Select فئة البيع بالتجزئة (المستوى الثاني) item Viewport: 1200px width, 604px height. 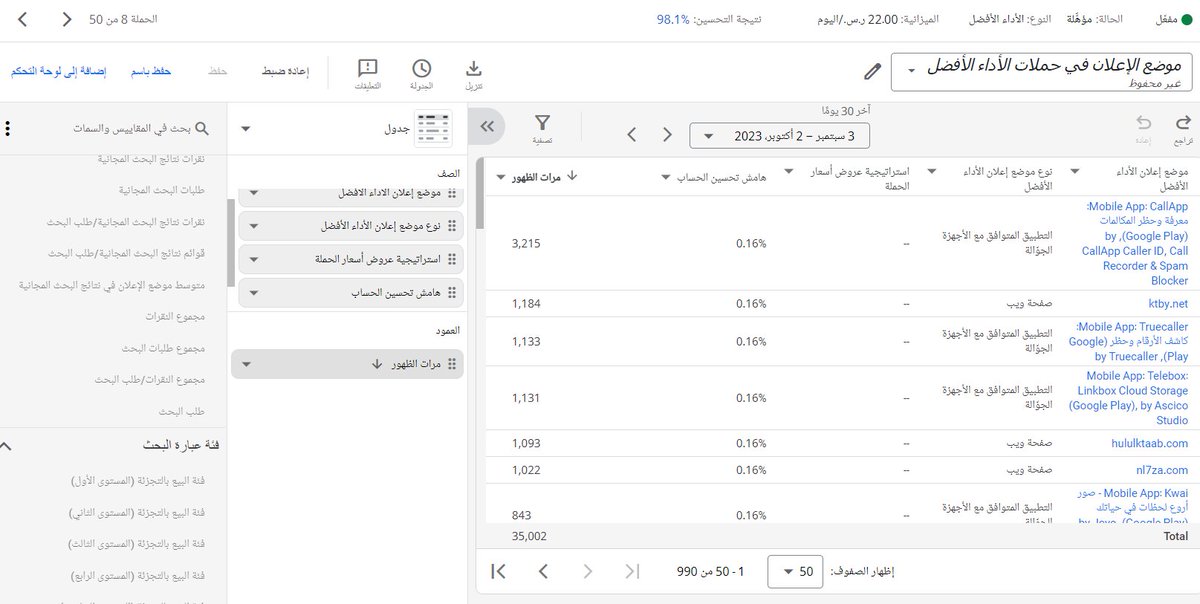click(138, 513)
